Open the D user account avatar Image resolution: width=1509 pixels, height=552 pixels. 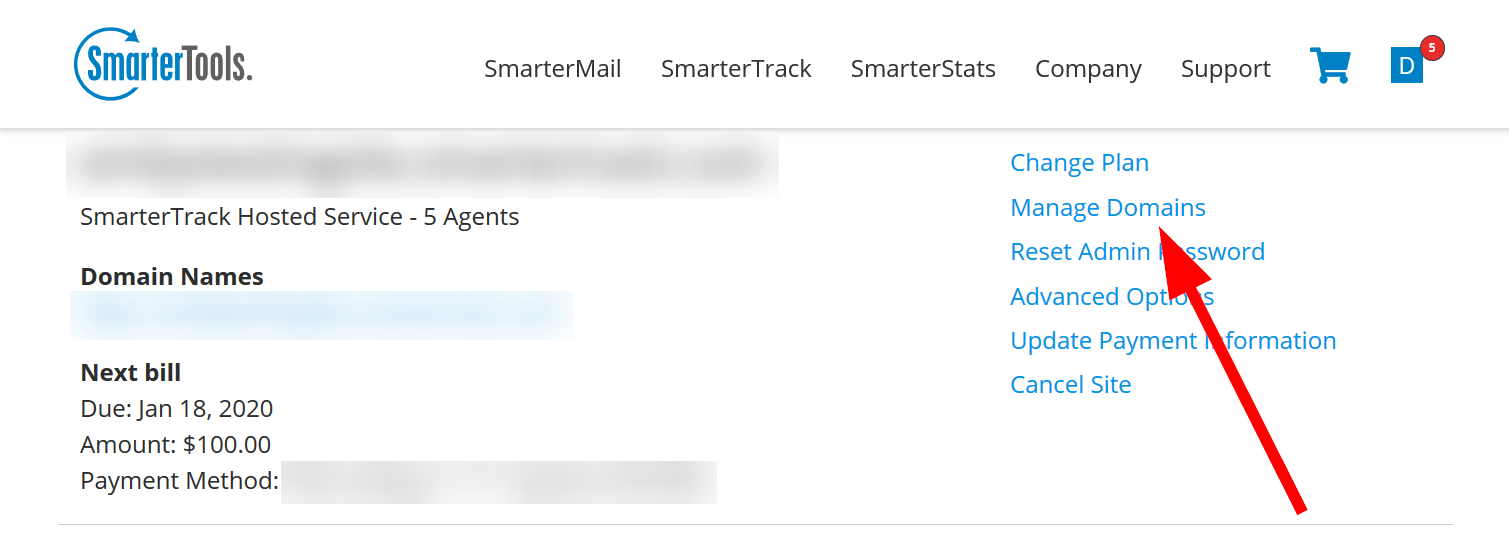point(1406,66)
